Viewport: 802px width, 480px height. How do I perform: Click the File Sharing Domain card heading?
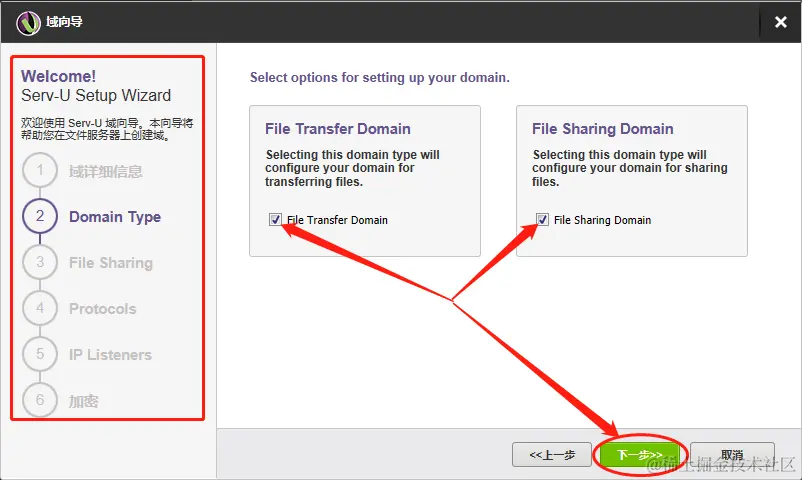(x=603, y=129)
